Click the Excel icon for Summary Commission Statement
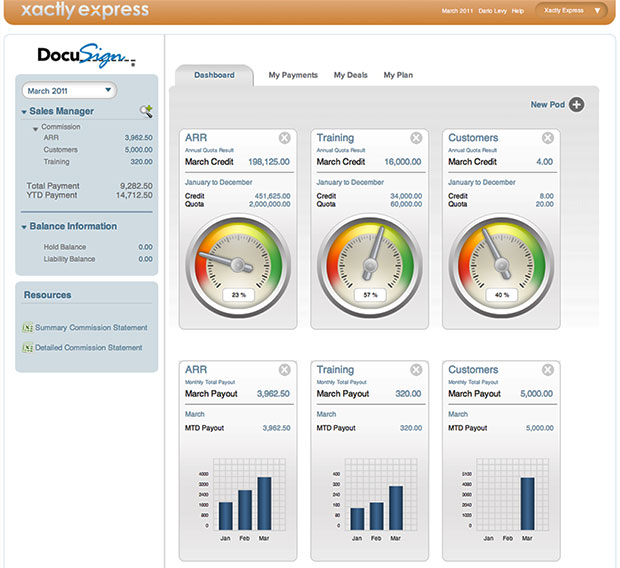 point(27,328)
